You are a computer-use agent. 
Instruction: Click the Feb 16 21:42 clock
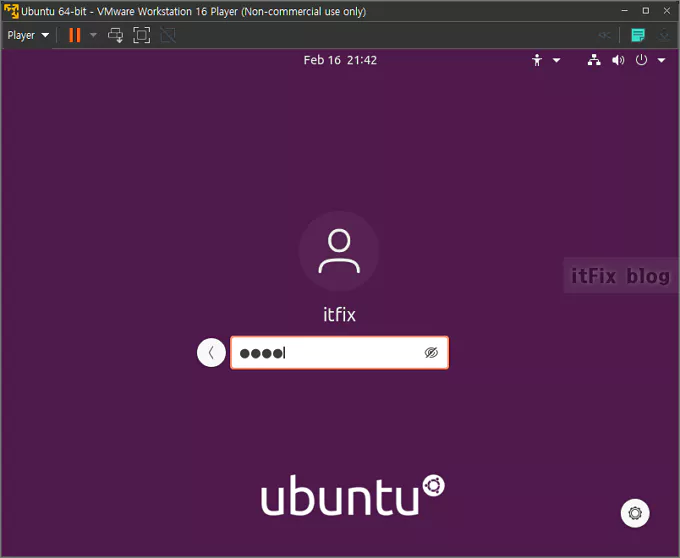(x=340, y=60)
